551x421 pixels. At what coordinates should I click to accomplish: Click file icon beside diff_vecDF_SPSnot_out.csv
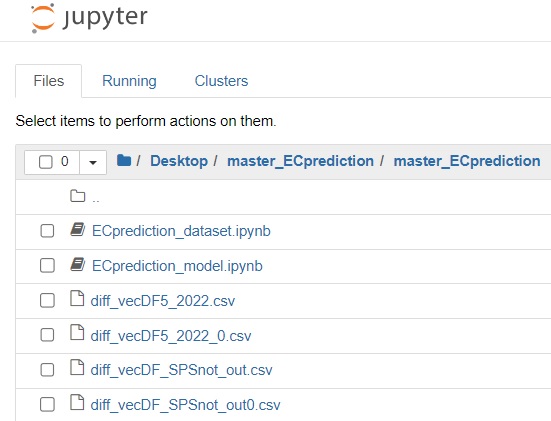pyautogui.click(x=77, y=368)
